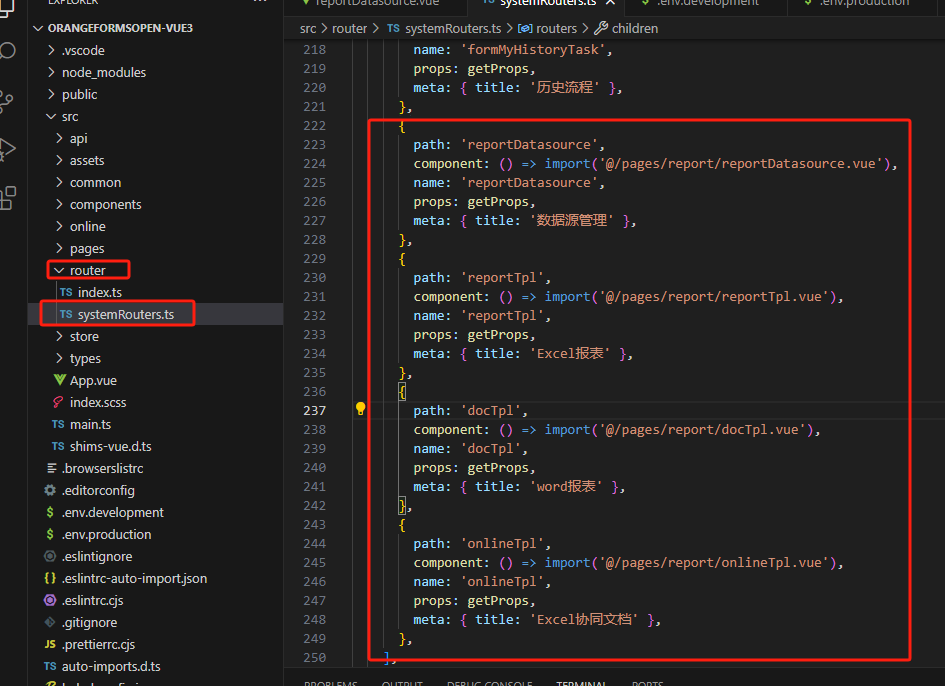
Task: Switch to the .env.development editor tab
Action: coord(708,3)
